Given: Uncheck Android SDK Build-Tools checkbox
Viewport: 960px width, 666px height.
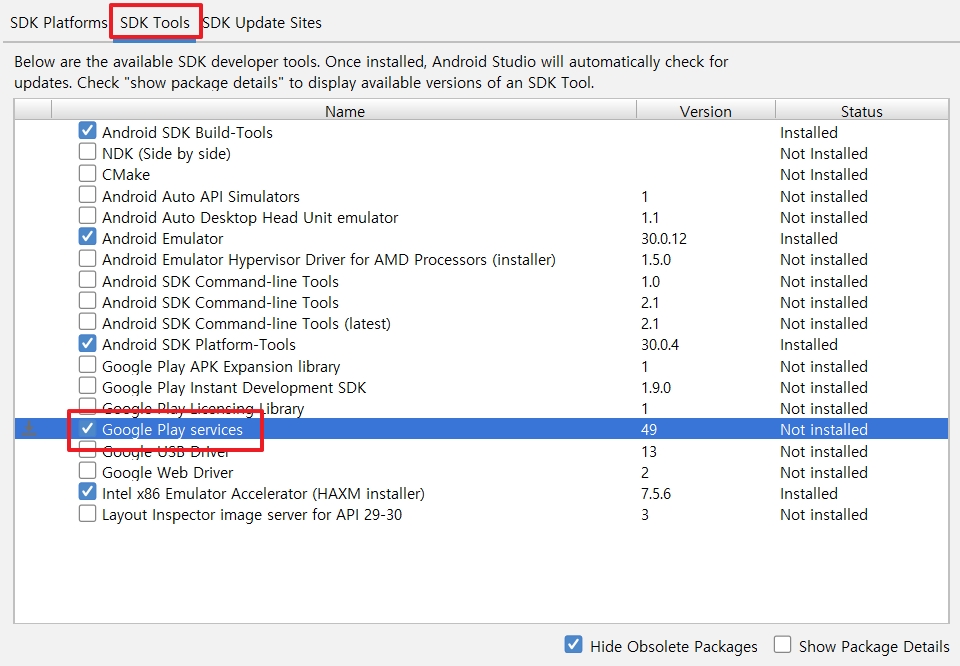Looking at the screenshot, I should pyautogui.click(x=88, y=130).
